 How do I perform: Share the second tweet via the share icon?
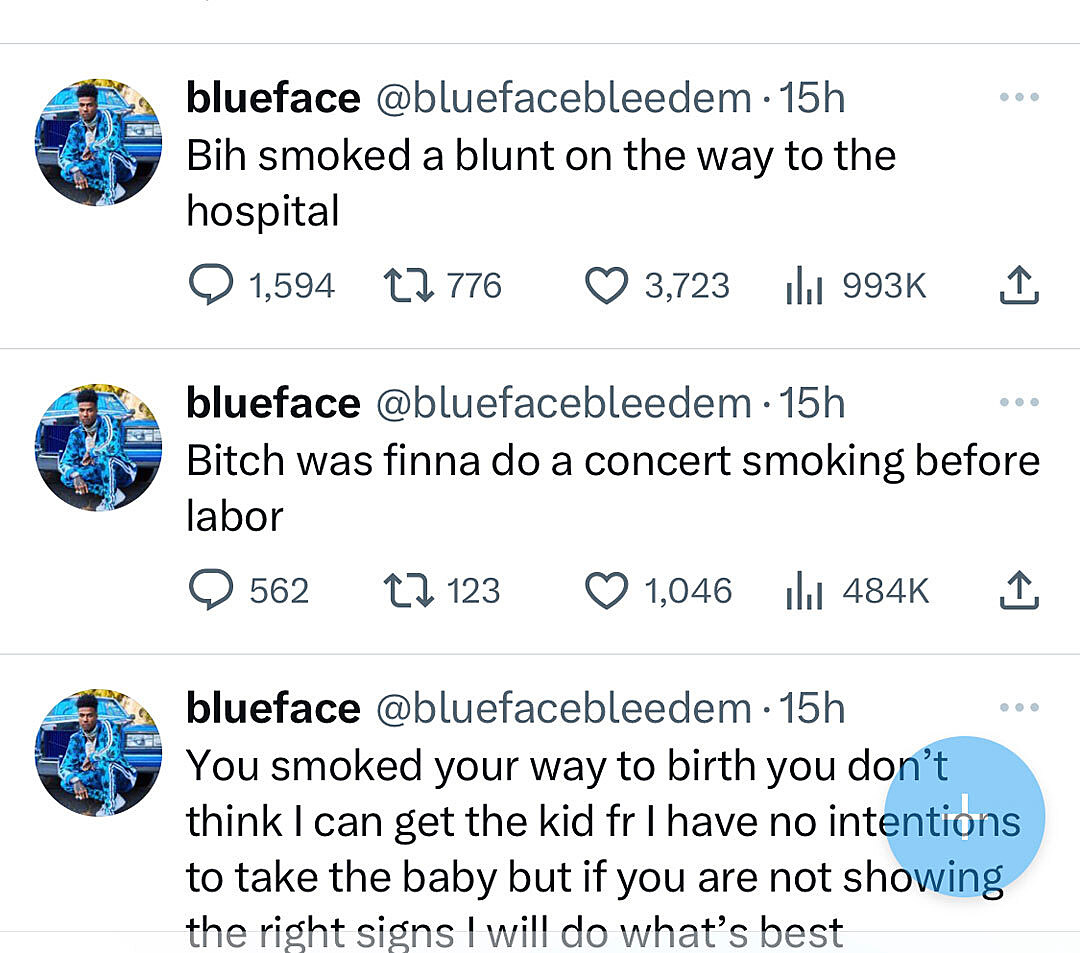[x=1018, y=590]
